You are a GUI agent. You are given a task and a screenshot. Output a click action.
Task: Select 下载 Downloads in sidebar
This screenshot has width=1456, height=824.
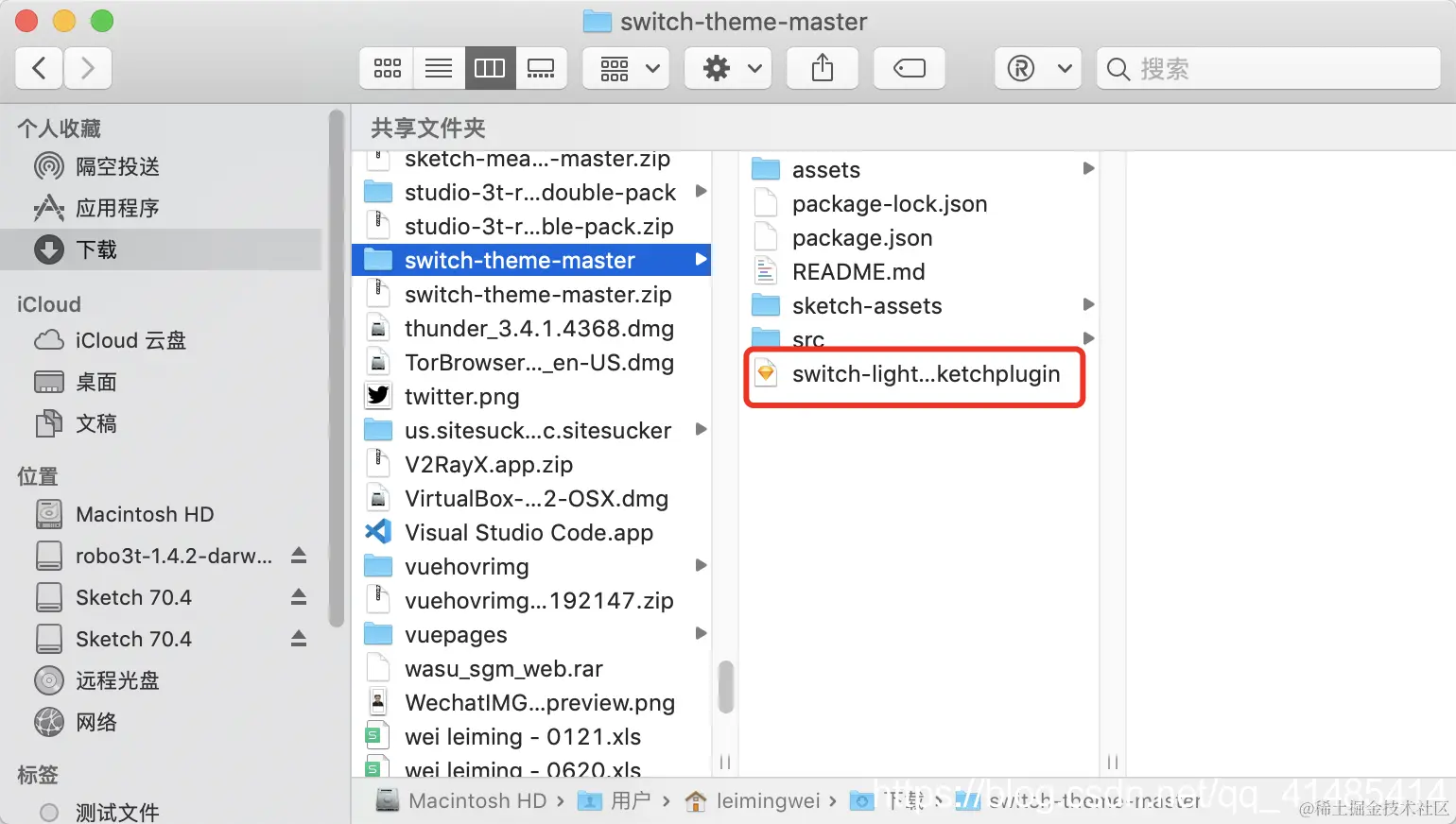coord(162,249)
